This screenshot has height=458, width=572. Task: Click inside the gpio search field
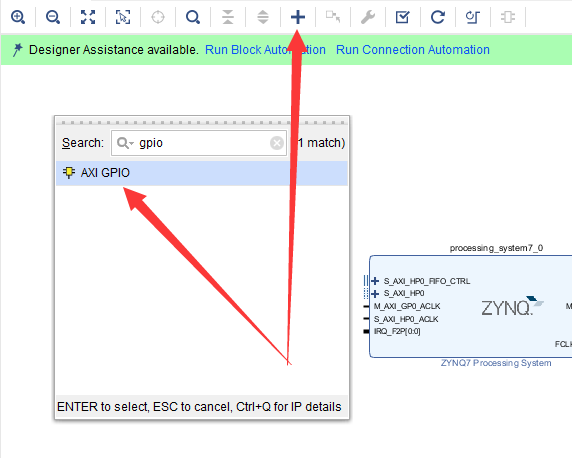[199, 143]
